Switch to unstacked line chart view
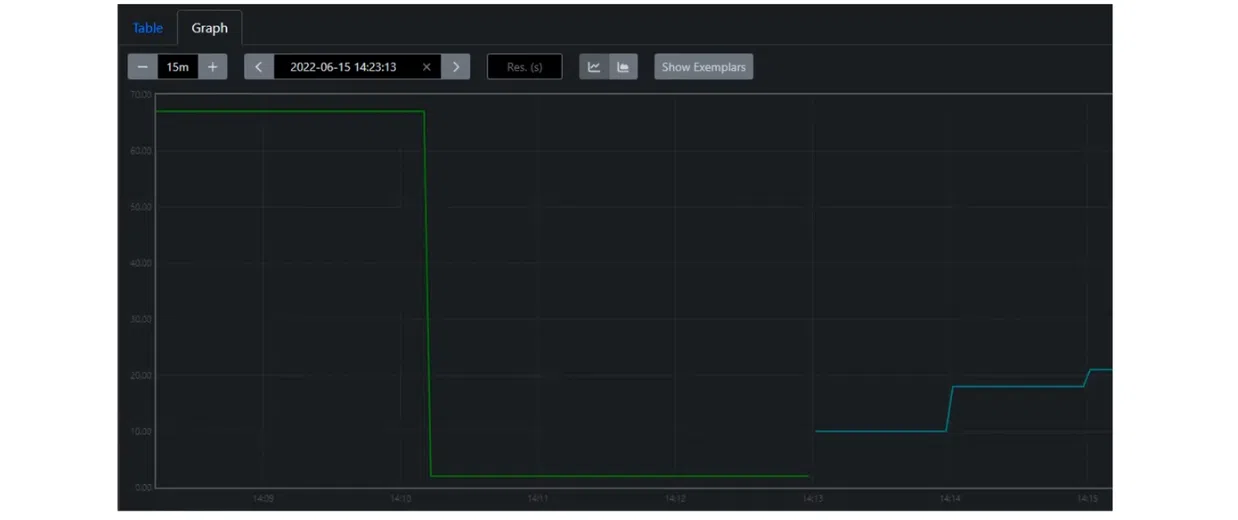This screenshot has width=1238, height=520. pyautogui.click(x=594, y=67)
